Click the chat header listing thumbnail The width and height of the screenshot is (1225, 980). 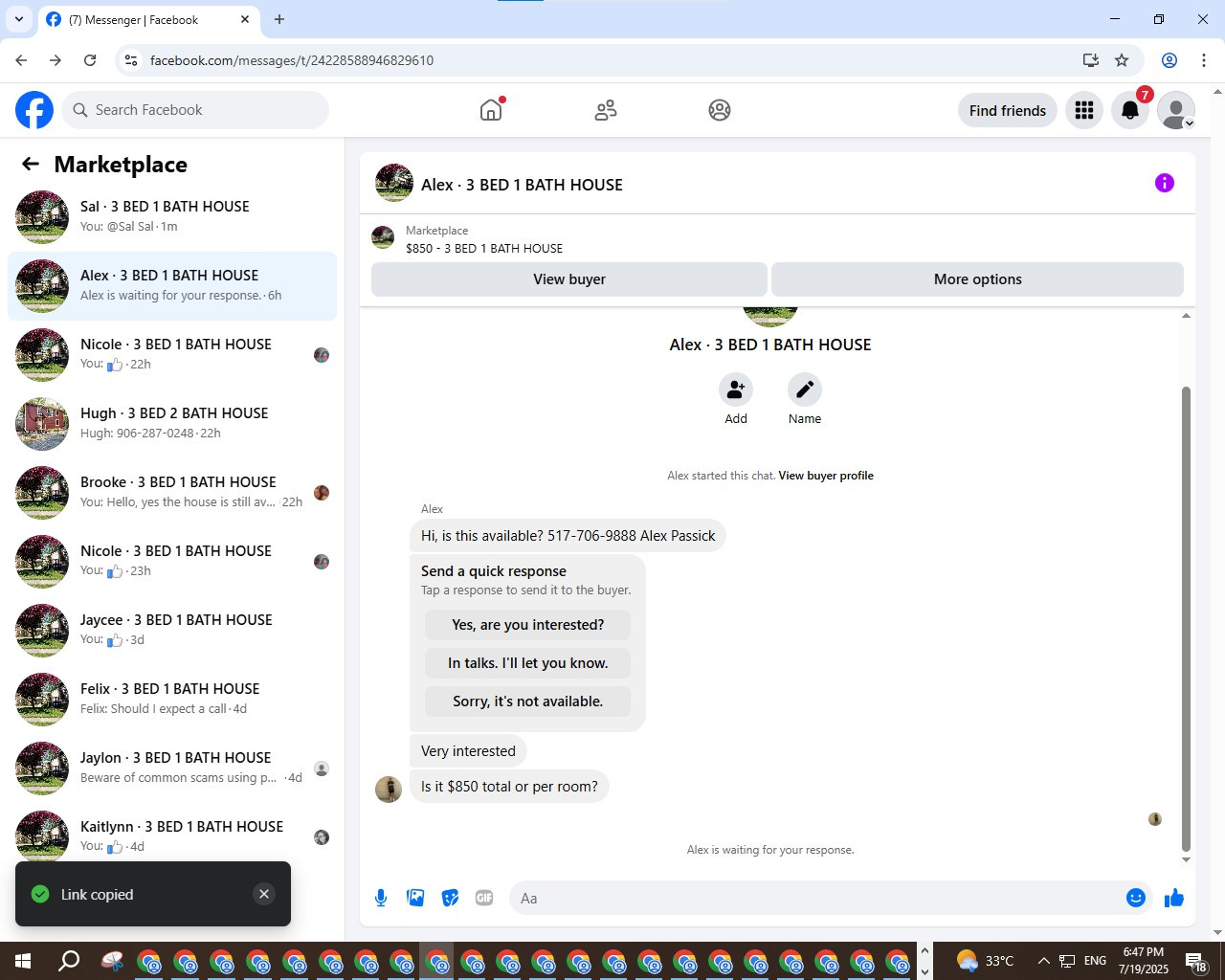click(x=394, y=183)
